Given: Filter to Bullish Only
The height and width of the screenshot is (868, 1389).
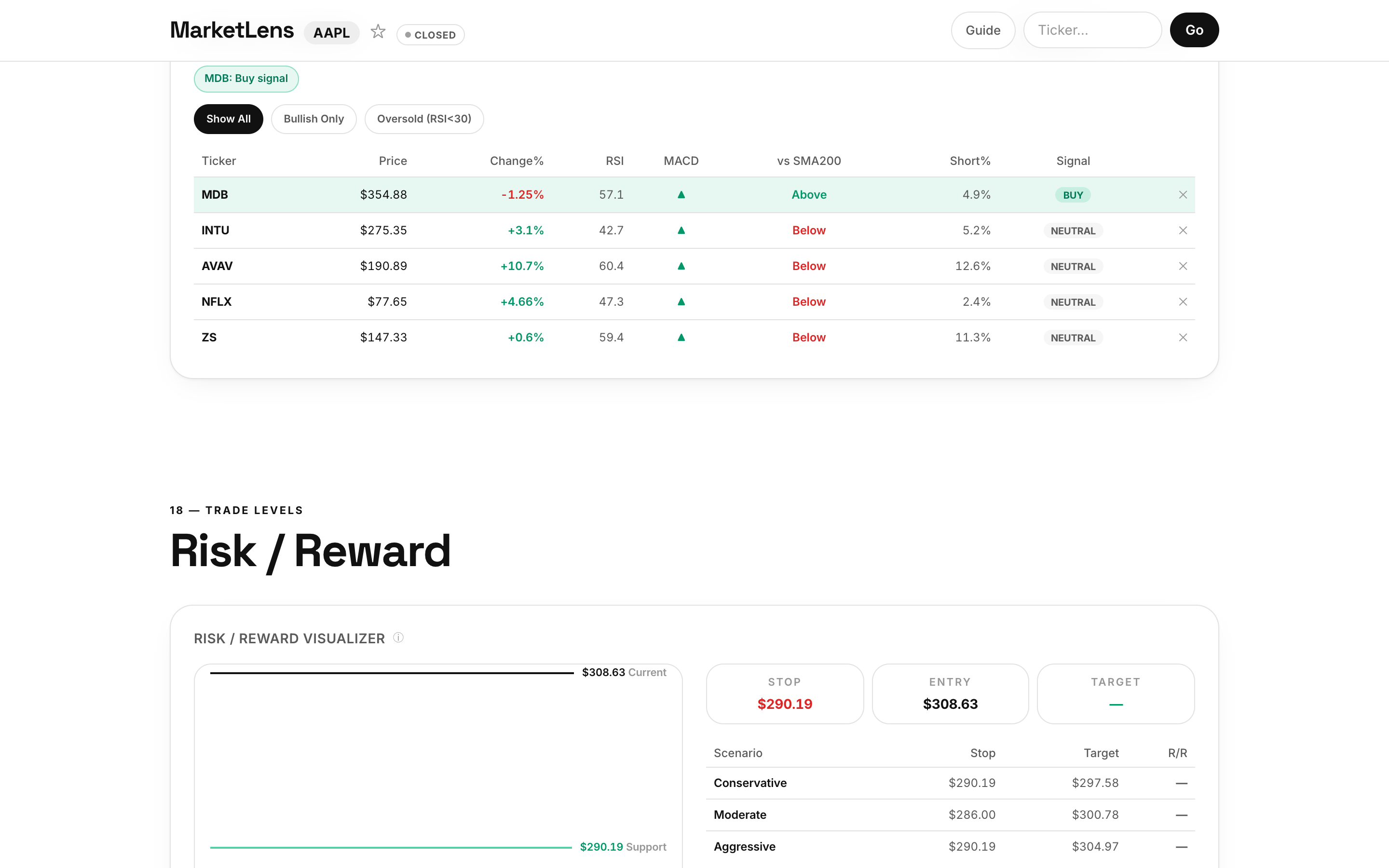Looking at the screenshot, I should (x=314, y=119).
